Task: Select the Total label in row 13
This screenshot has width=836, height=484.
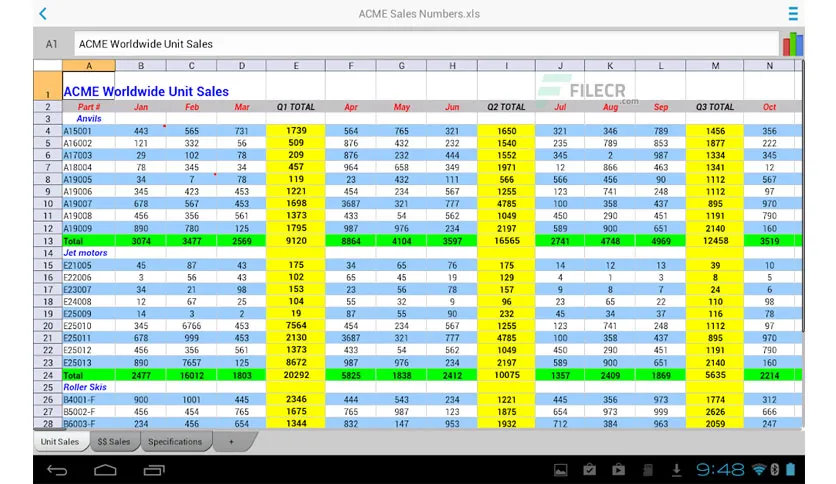Action: tap(89, 240)
